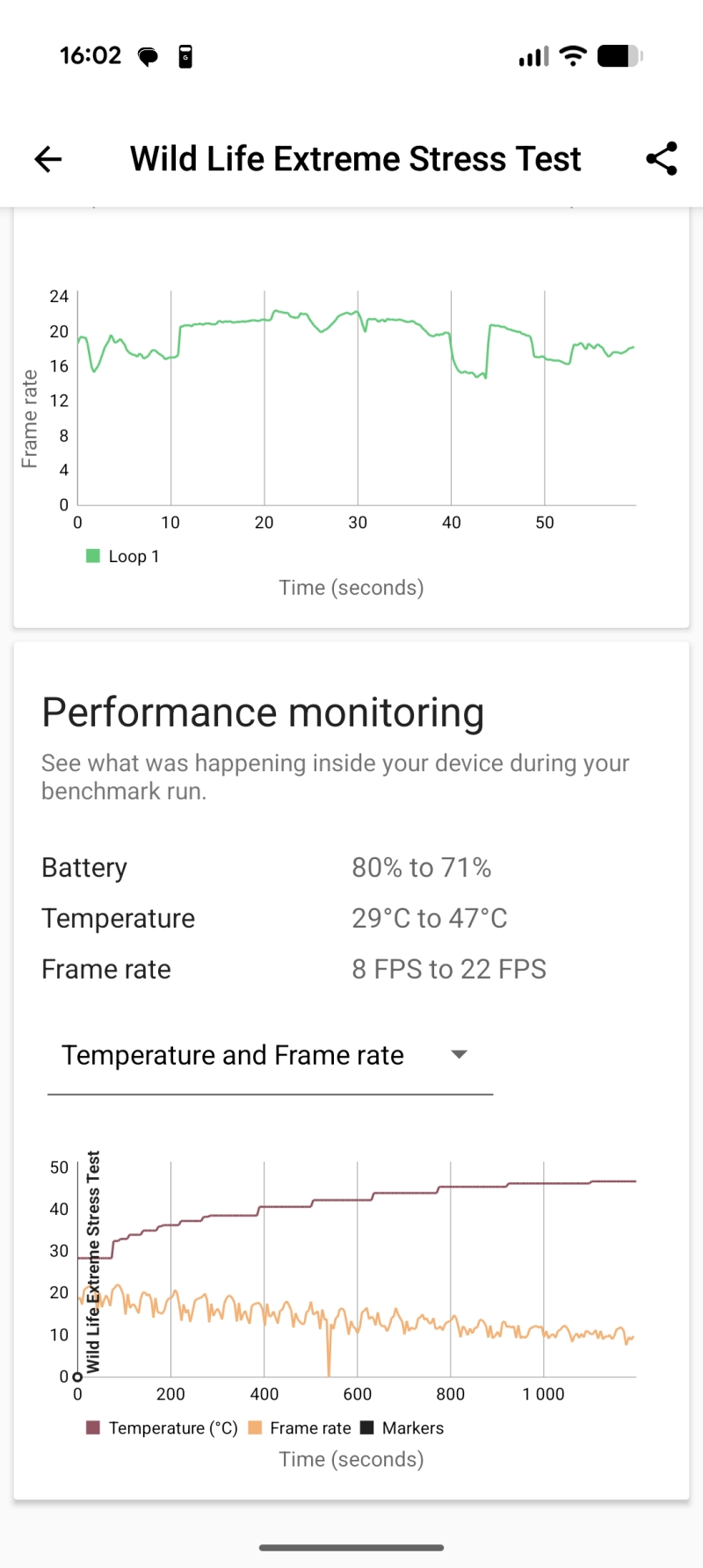Tap the WiFi status icon
This screenshot has height=1568, width=703.
pyautogui.click(x=573, y=56)
